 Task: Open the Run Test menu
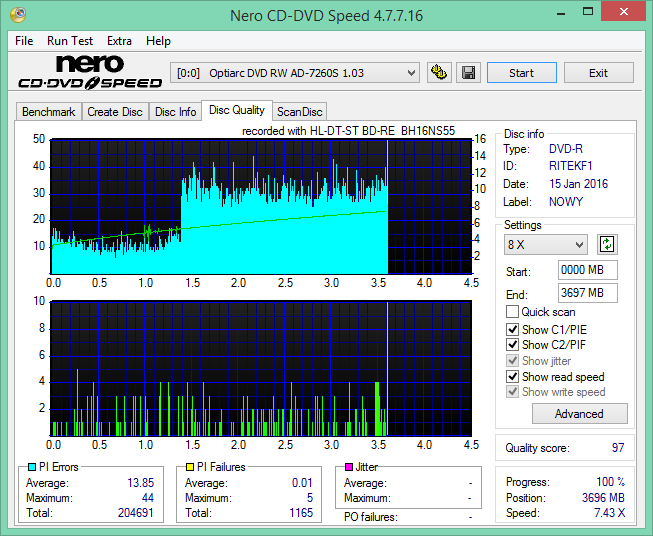point(70,41)
